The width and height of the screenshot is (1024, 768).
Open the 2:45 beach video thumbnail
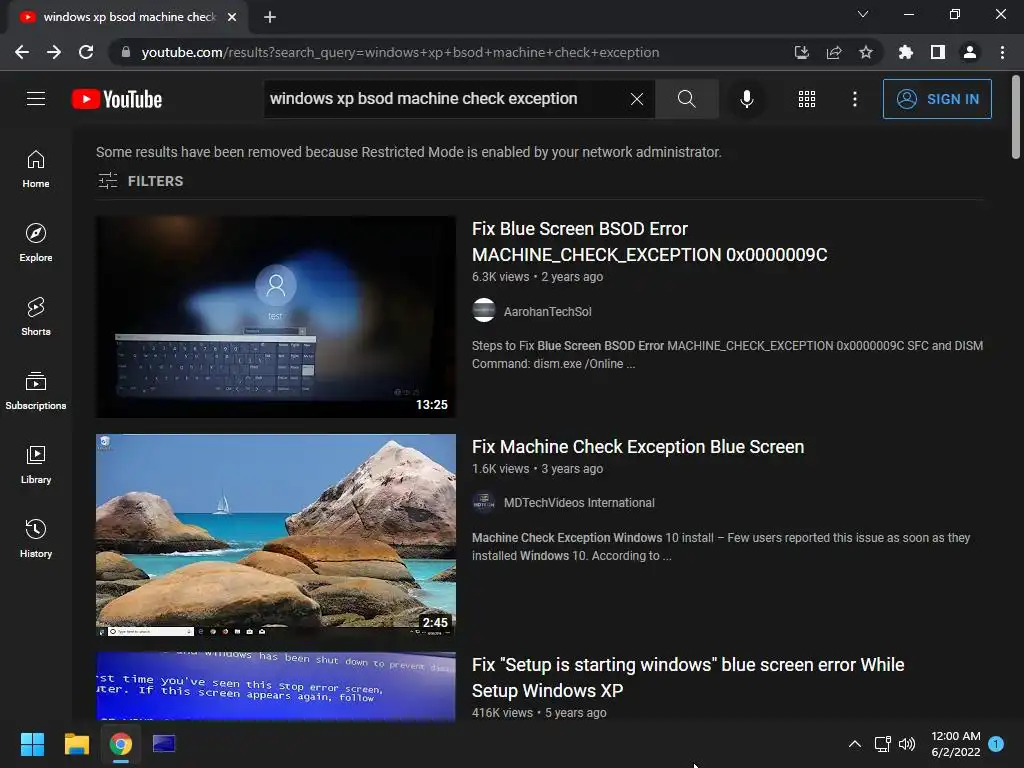point(276,535)
